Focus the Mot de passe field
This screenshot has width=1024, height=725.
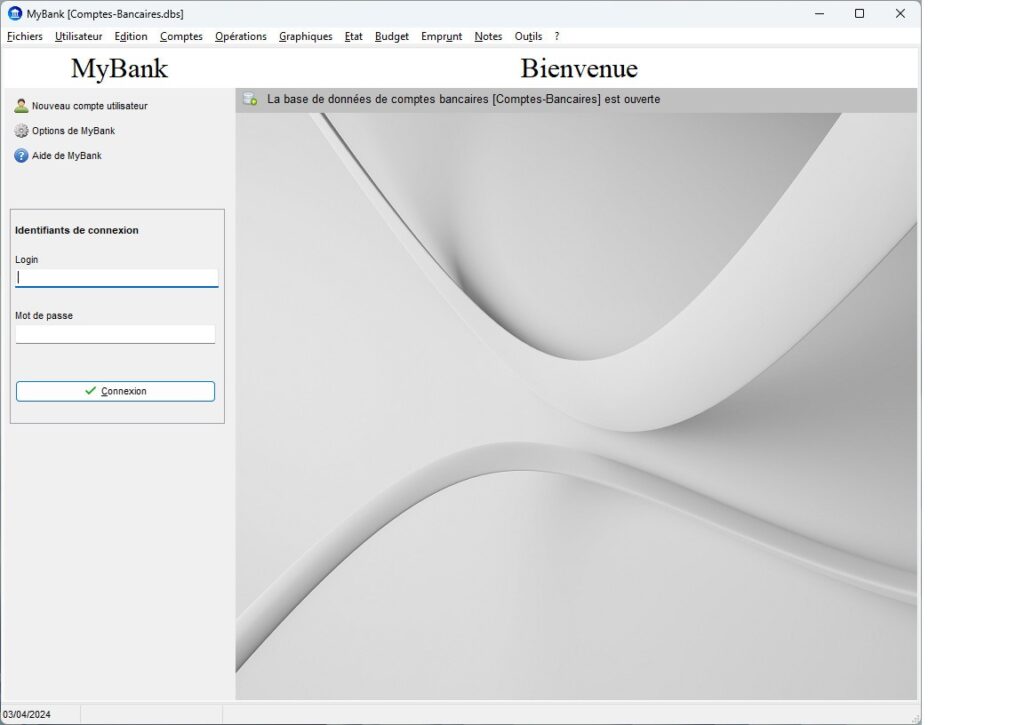pos(115,334)
